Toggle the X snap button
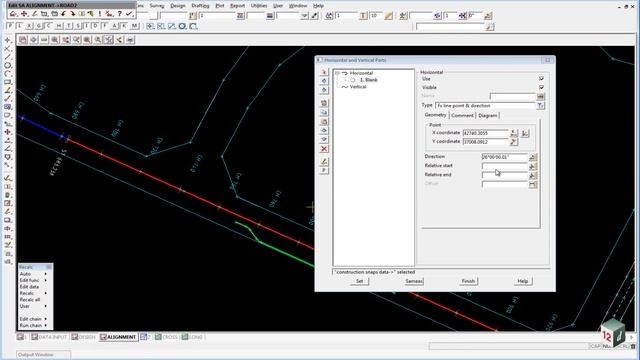The width and height of the screenshot is (640, 360). (x=29, y=26)
